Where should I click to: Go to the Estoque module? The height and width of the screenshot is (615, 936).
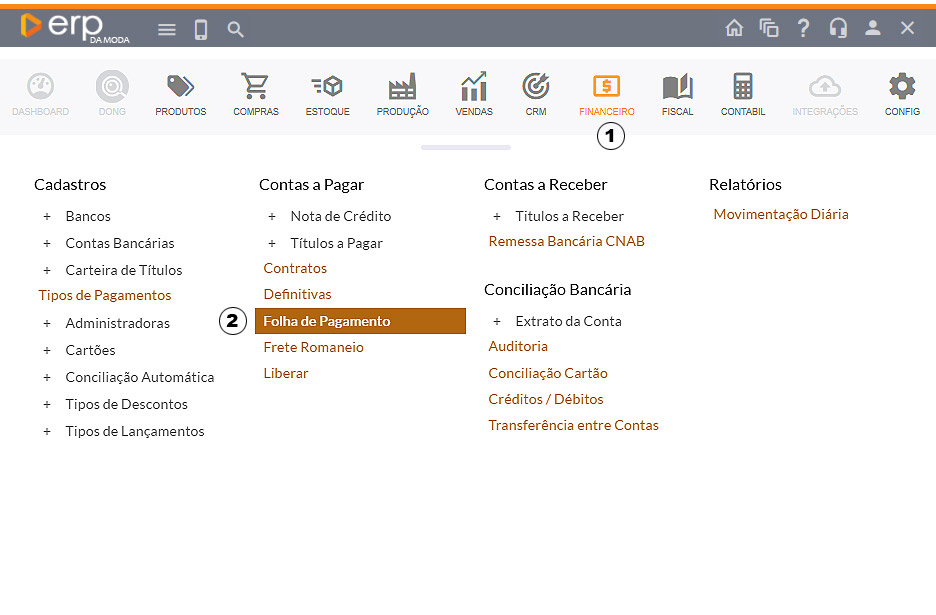tap(327, 94)
